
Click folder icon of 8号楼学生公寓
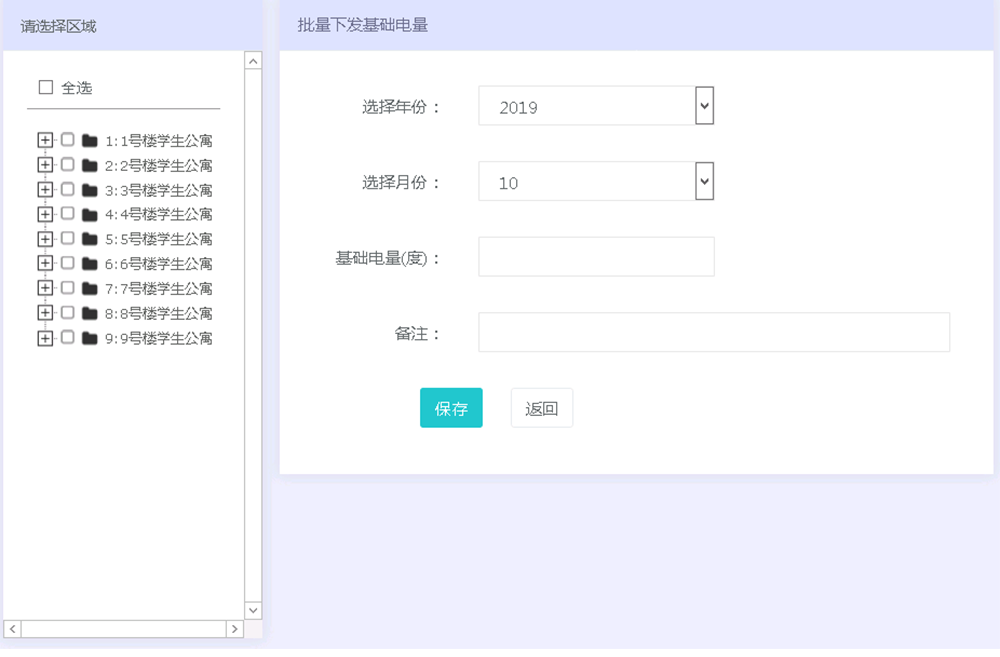pyautogui.click(x=89, y=313)
